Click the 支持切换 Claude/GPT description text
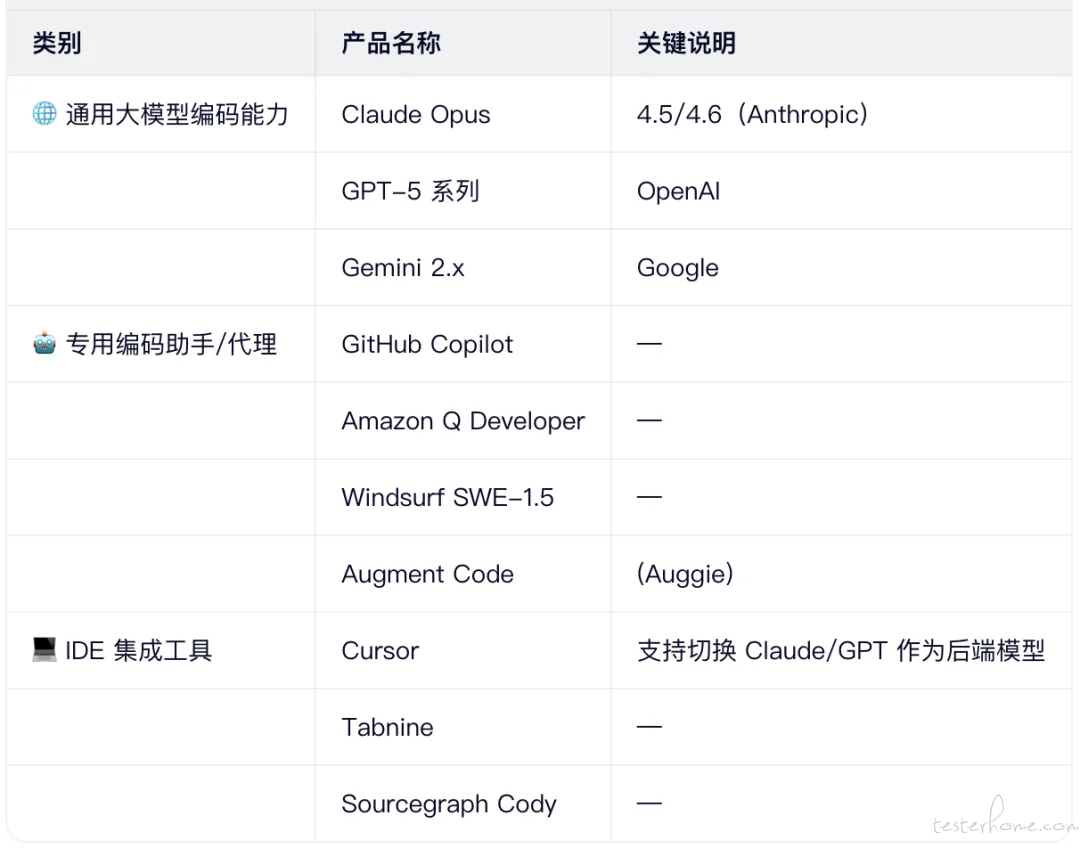 tap(840, 651)
